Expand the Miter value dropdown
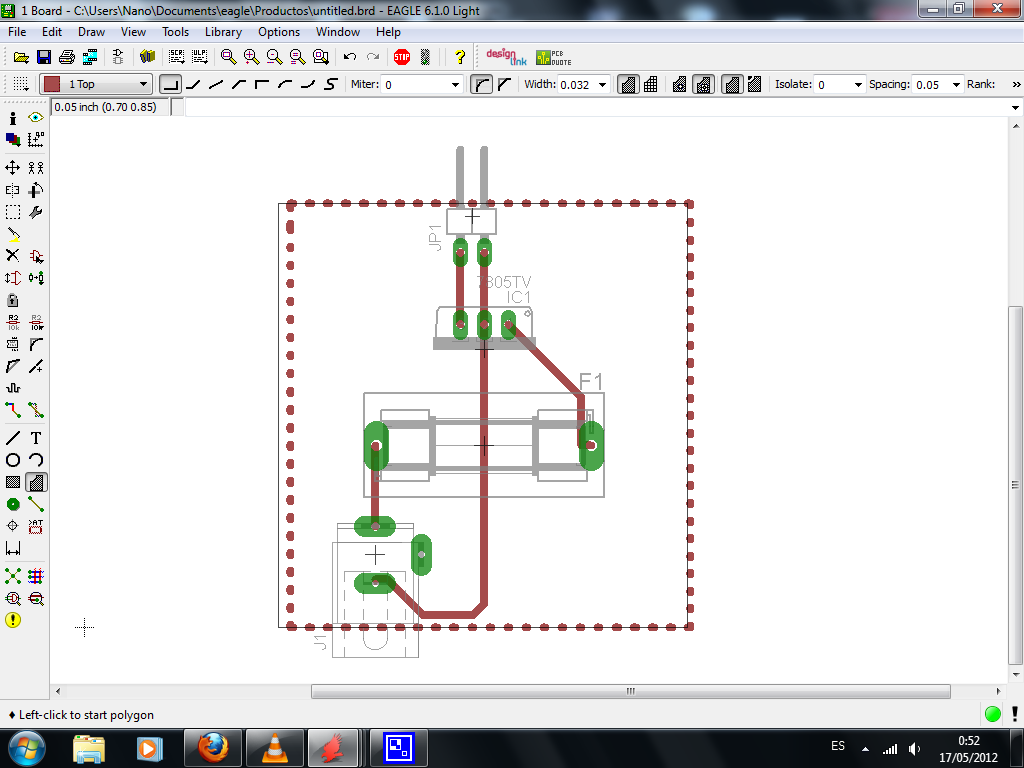1024x768 pixels. (x=455, y=85)
